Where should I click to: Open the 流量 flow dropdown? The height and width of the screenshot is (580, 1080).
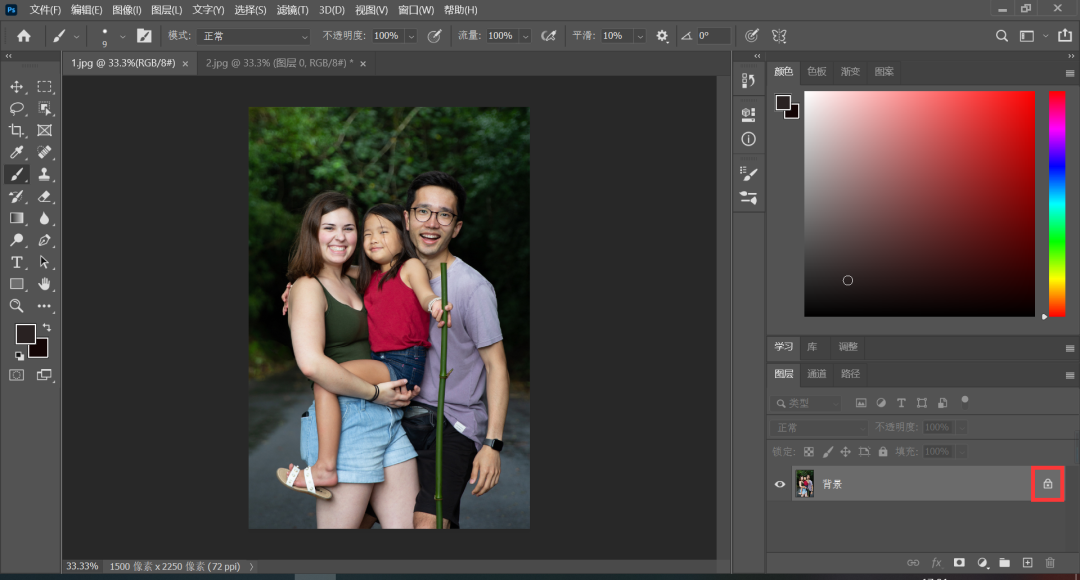tap(526, 36)
